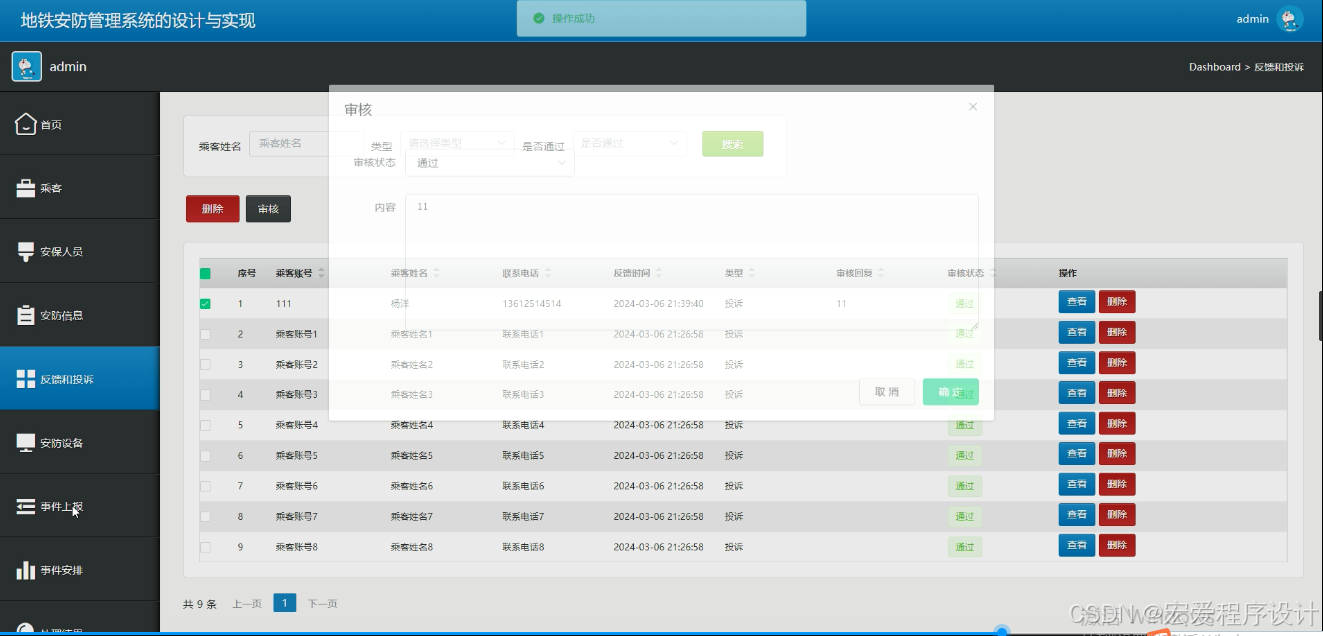Check the checkbox for 乘客账号2 row
Viewport: 1323px width, 636px height.
pos(205,365)
